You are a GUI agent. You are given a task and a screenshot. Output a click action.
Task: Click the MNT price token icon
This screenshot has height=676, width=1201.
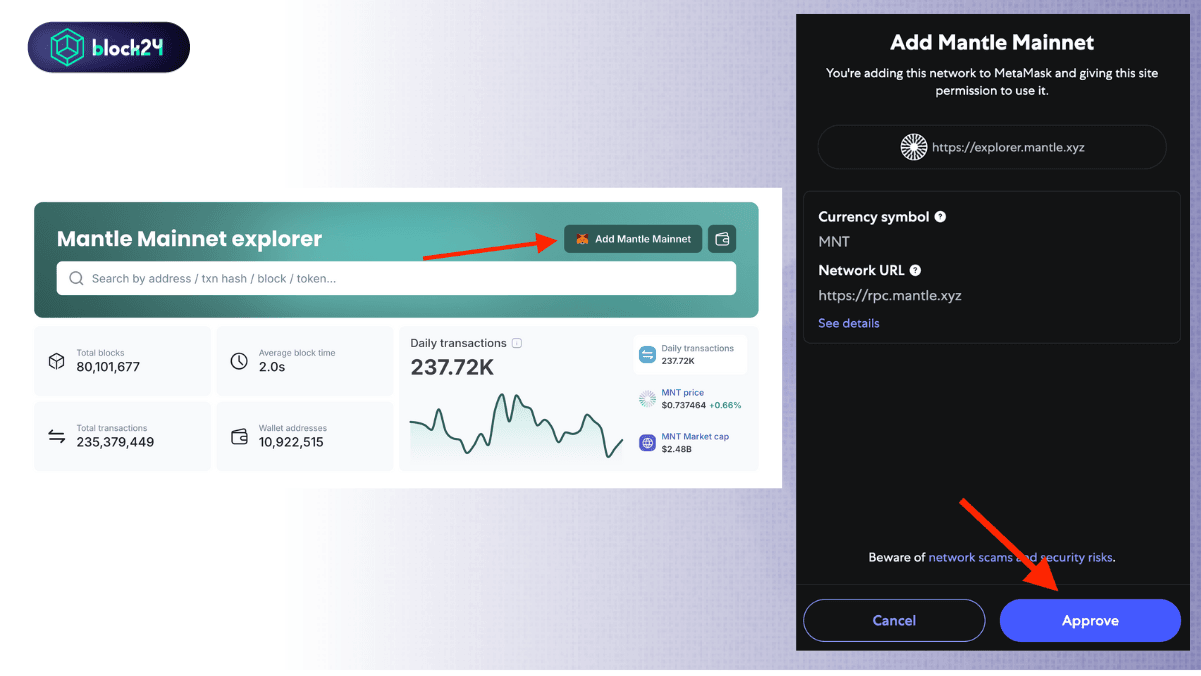[647, 399]
